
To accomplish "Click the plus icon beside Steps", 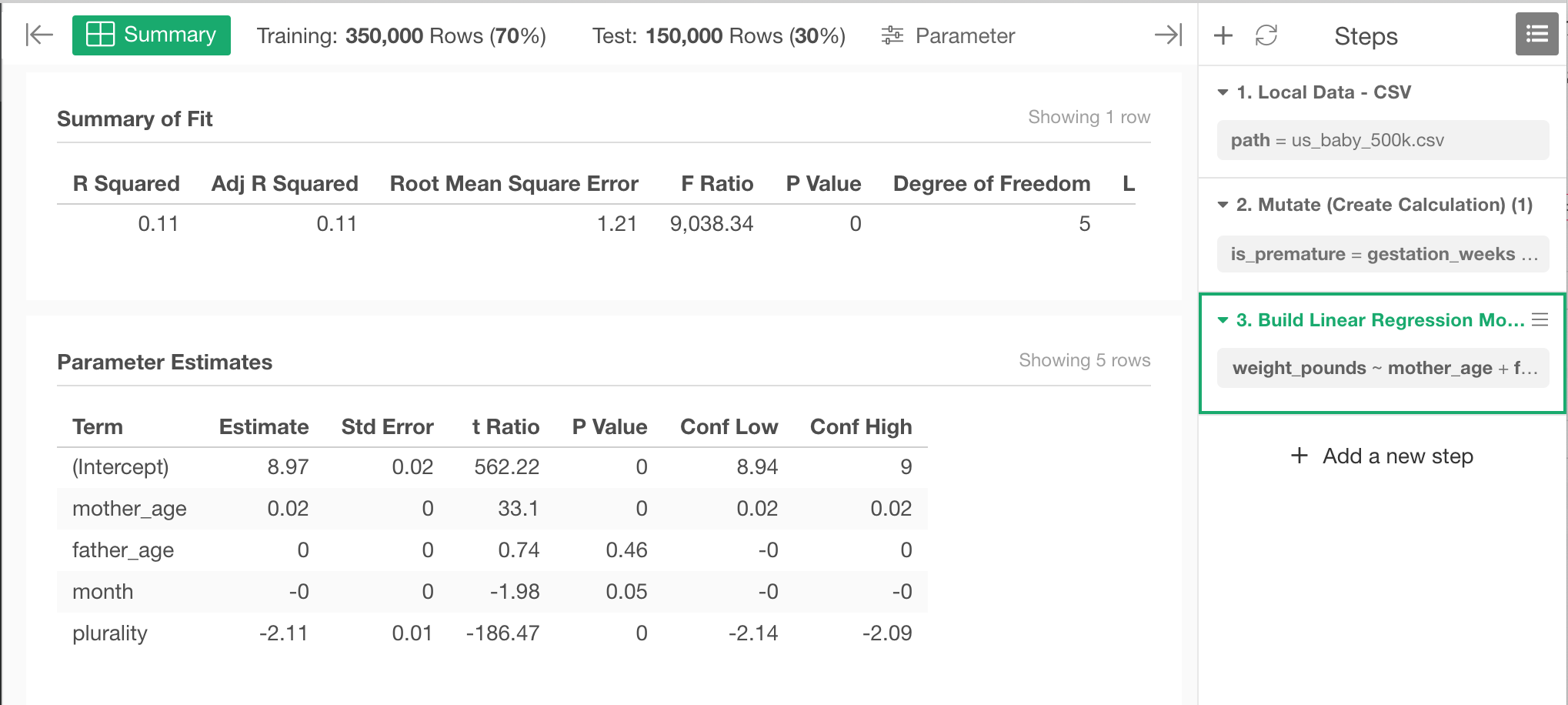I will coord(1223,35).
